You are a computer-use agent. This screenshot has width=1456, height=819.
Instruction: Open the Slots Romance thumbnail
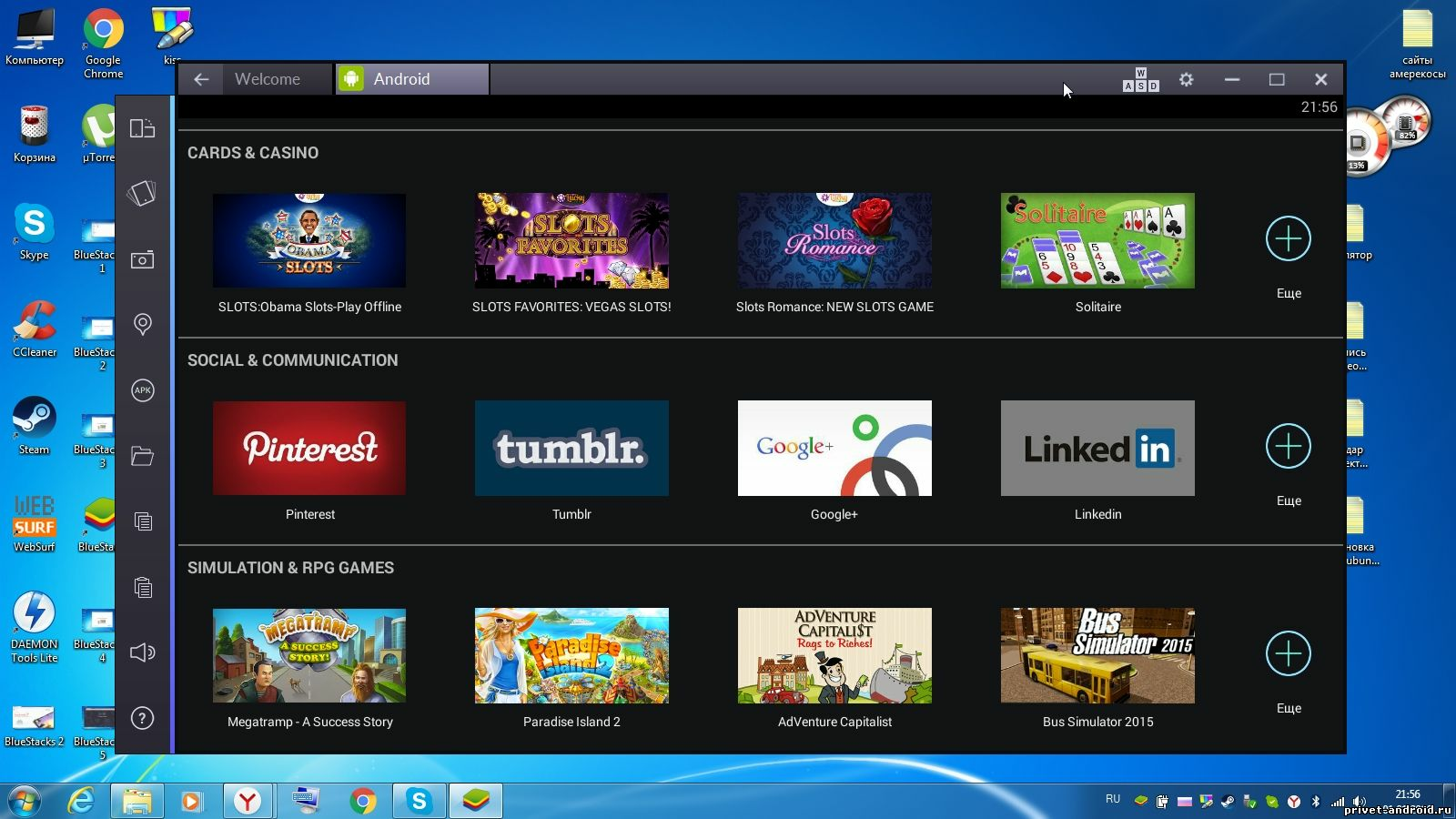[x=834, y=240]
